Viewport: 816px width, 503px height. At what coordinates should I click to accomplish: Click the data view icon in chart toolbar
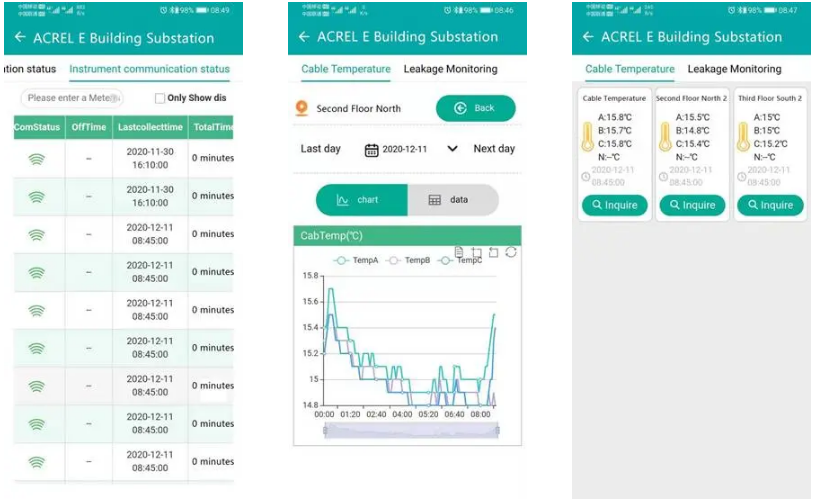(x=458, y=252)
